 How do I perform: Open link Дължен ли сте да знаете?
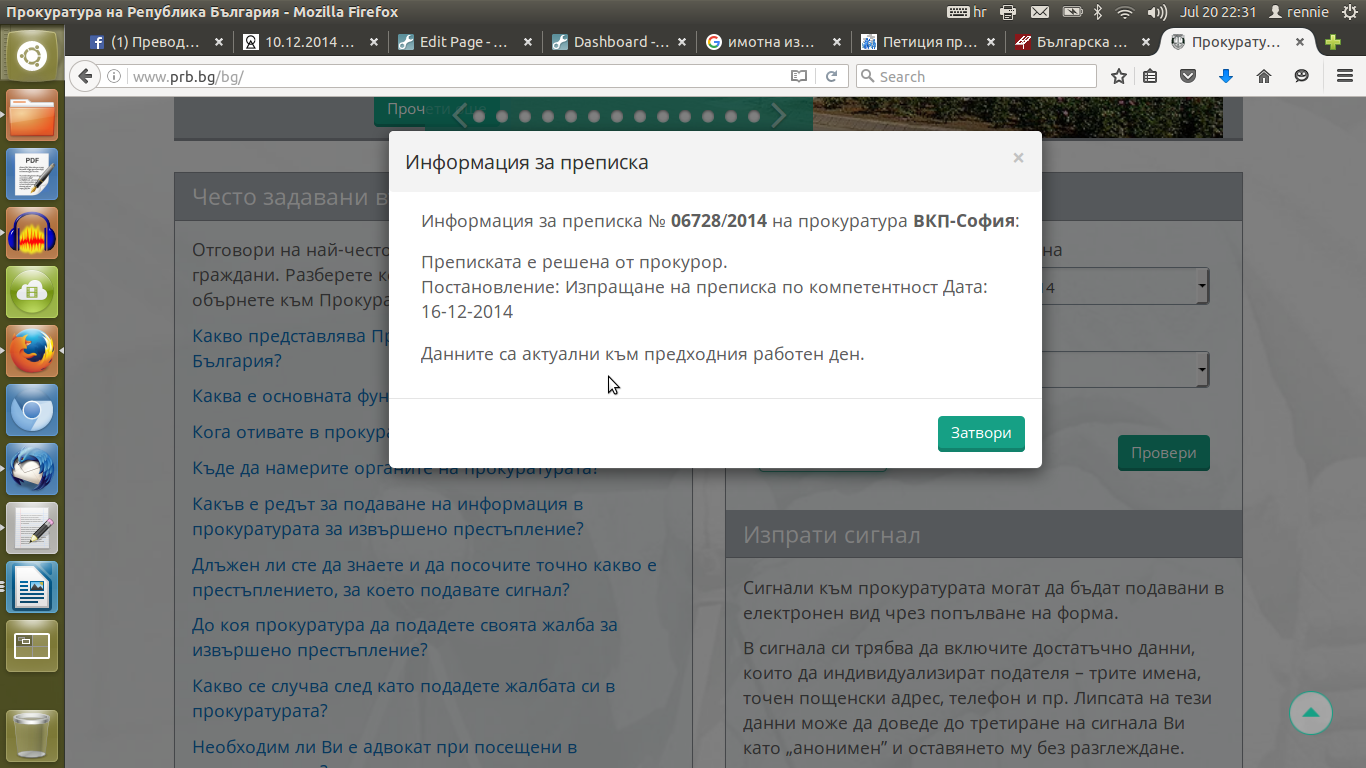pos(424,577)
